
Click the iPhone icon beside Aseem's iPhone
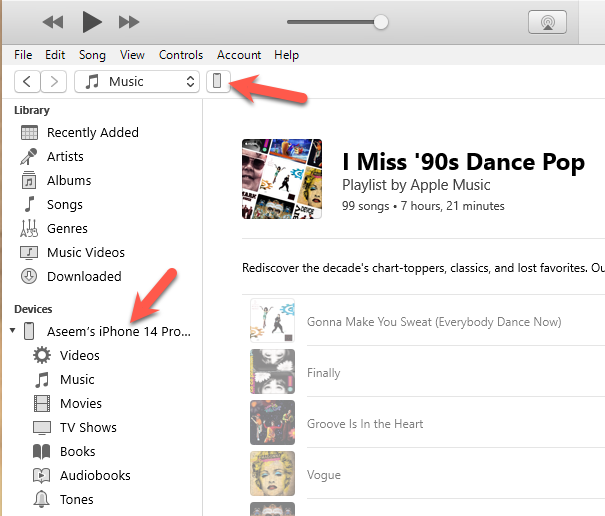29,331
